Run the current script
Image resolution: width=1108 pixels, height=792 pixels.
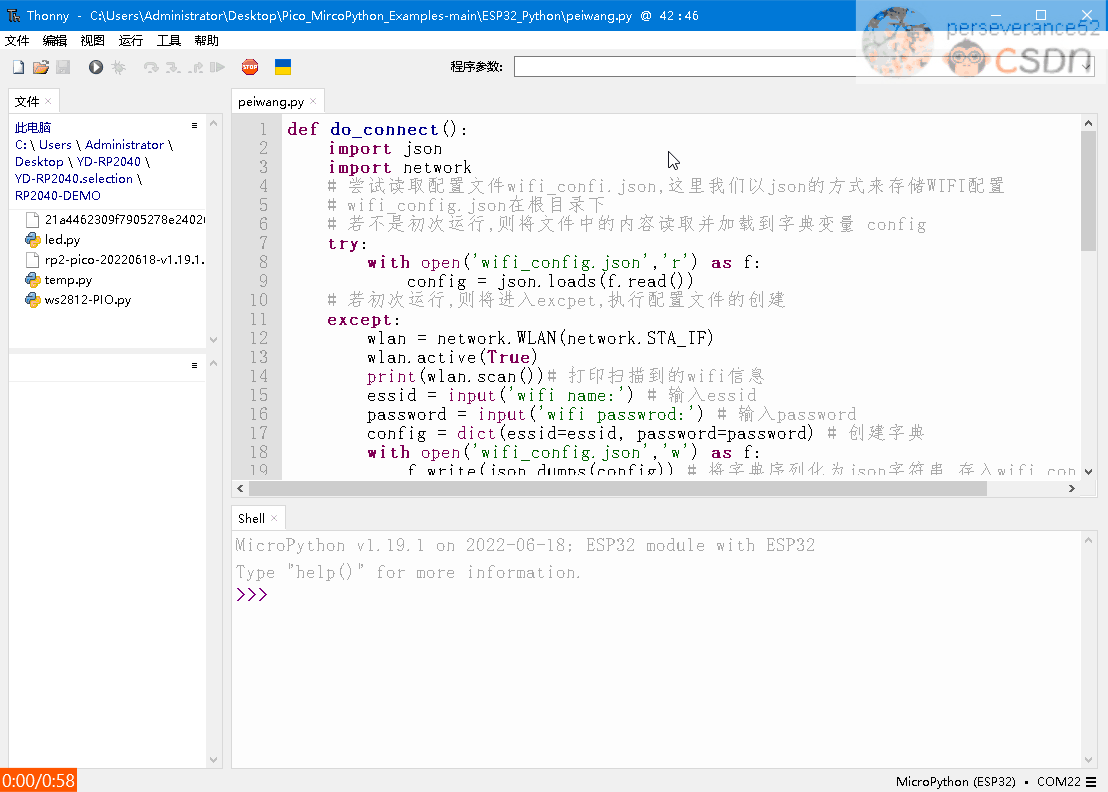(95, 67)
